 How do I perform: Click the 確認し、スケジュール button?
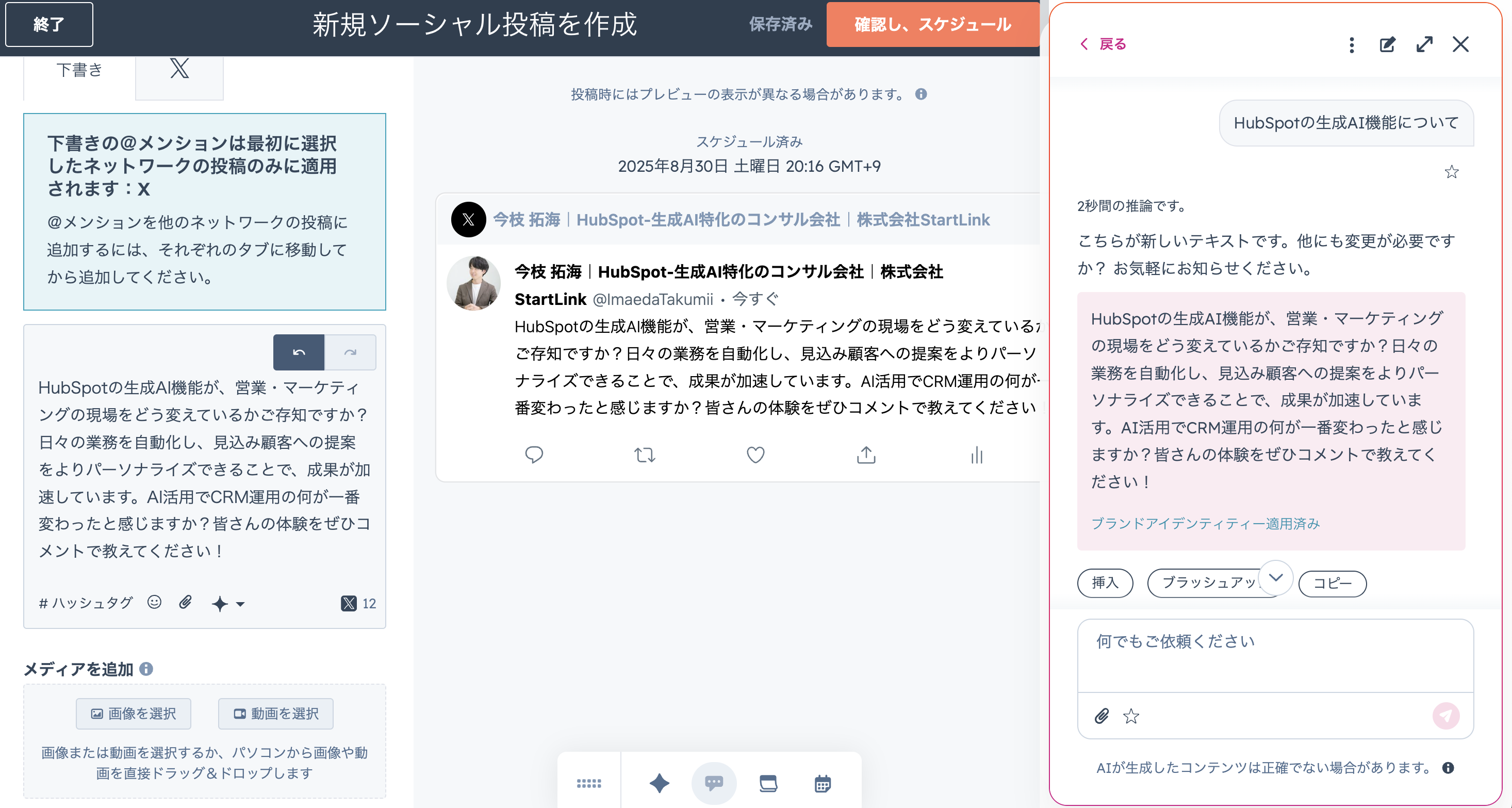point(932,25)
